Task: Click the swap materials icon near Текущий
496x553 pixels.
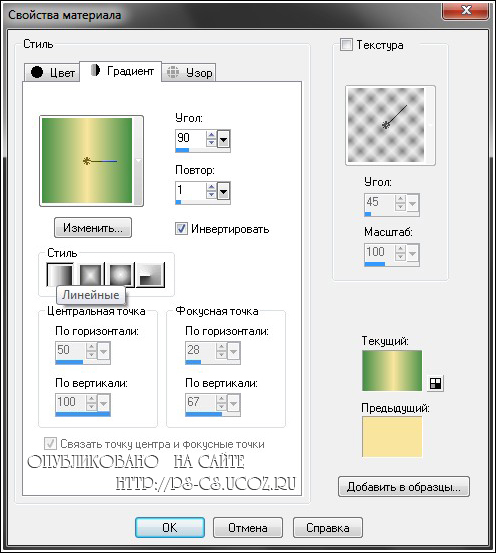Action: [435, 383]
